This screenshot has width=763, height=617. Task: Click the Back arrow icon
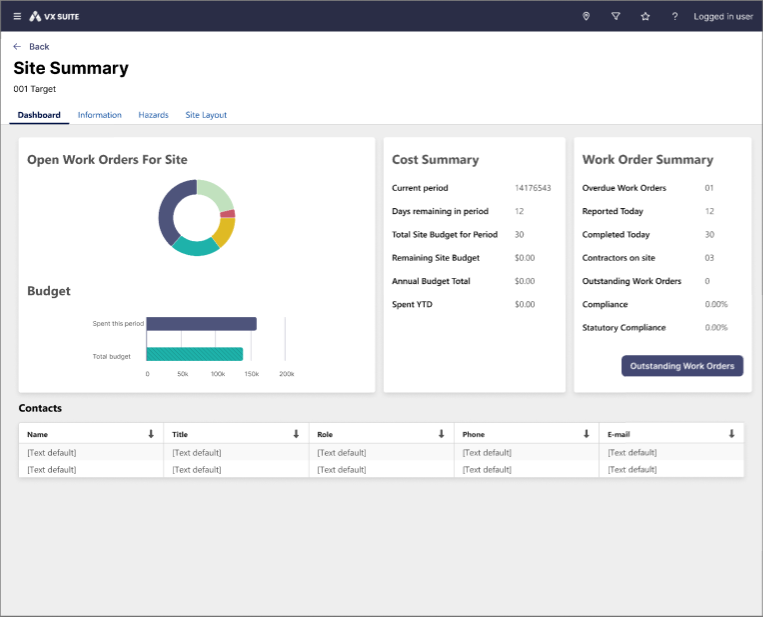17,47
